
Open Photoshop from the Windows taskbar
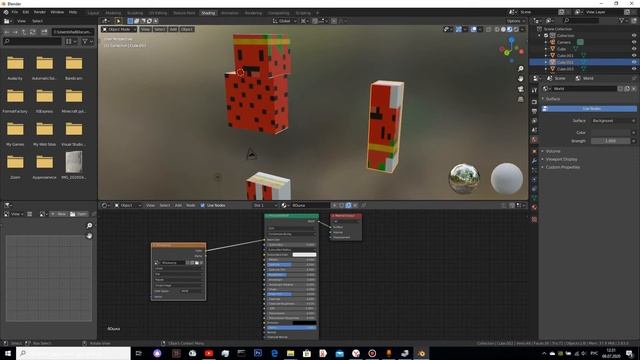(x=258, y=353)
